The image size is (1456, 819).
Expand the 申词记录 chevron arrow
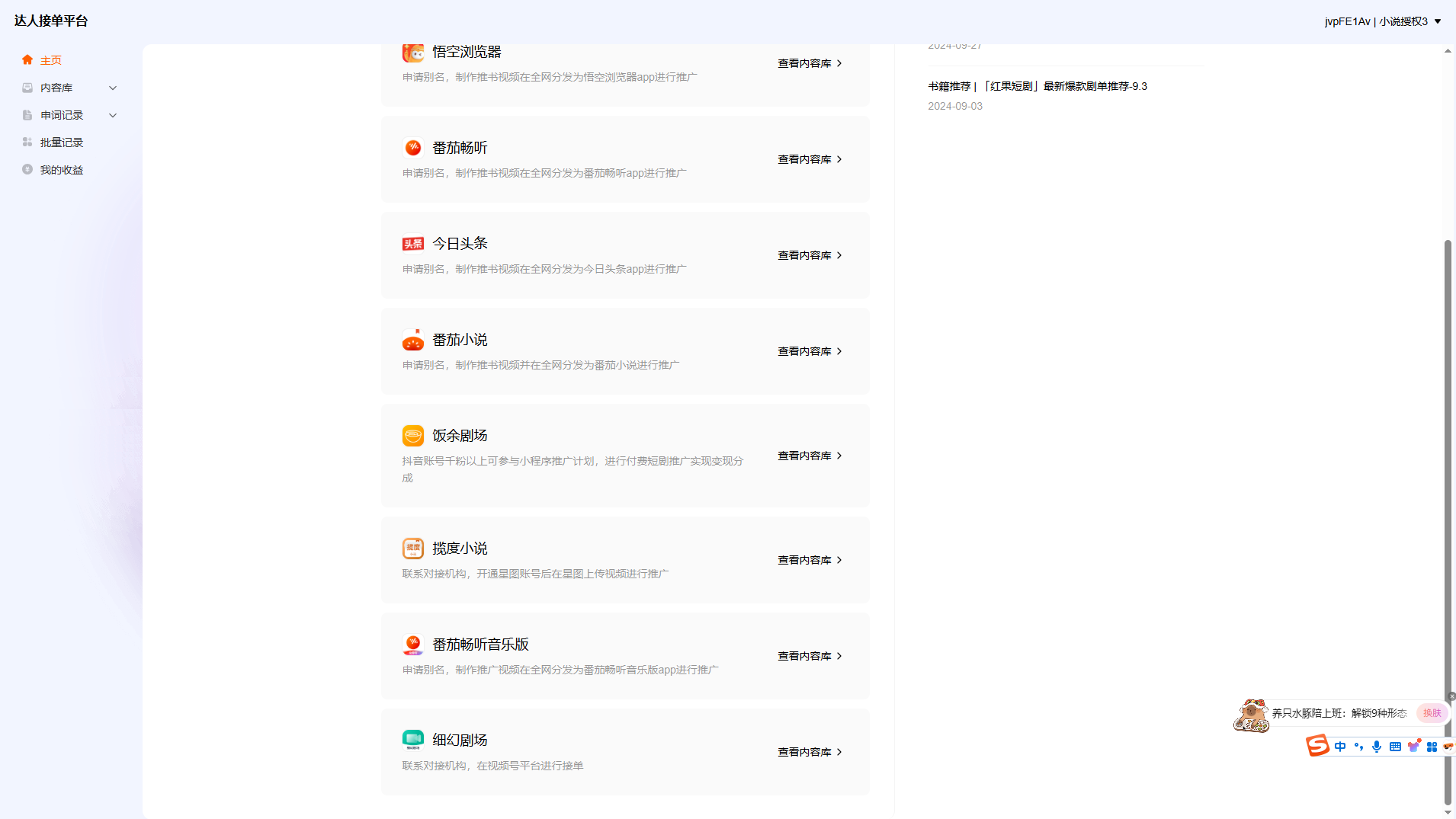(113, 115)
